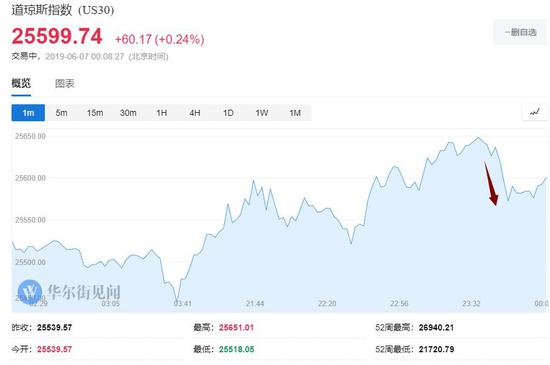
Task: Switch to 1W weekly interval
Action: coord(262,113)
